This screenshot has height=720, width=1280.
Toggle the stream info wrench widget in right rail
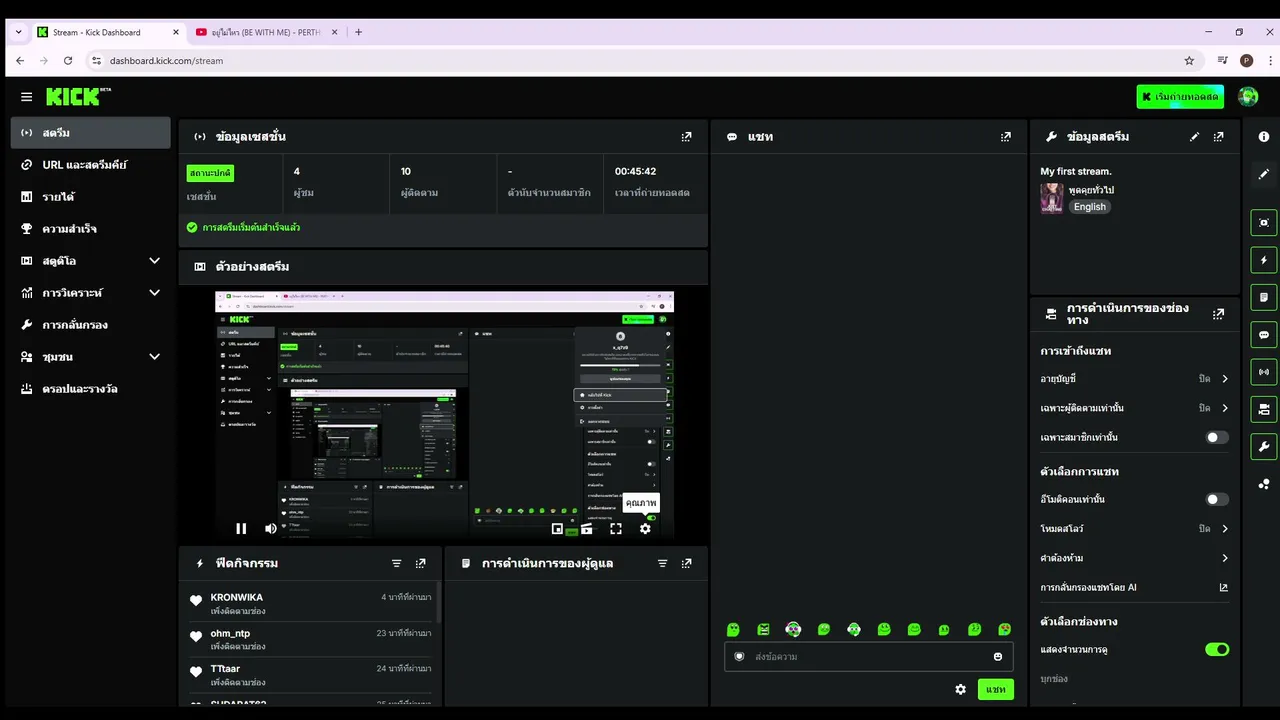pos(1264,447)
